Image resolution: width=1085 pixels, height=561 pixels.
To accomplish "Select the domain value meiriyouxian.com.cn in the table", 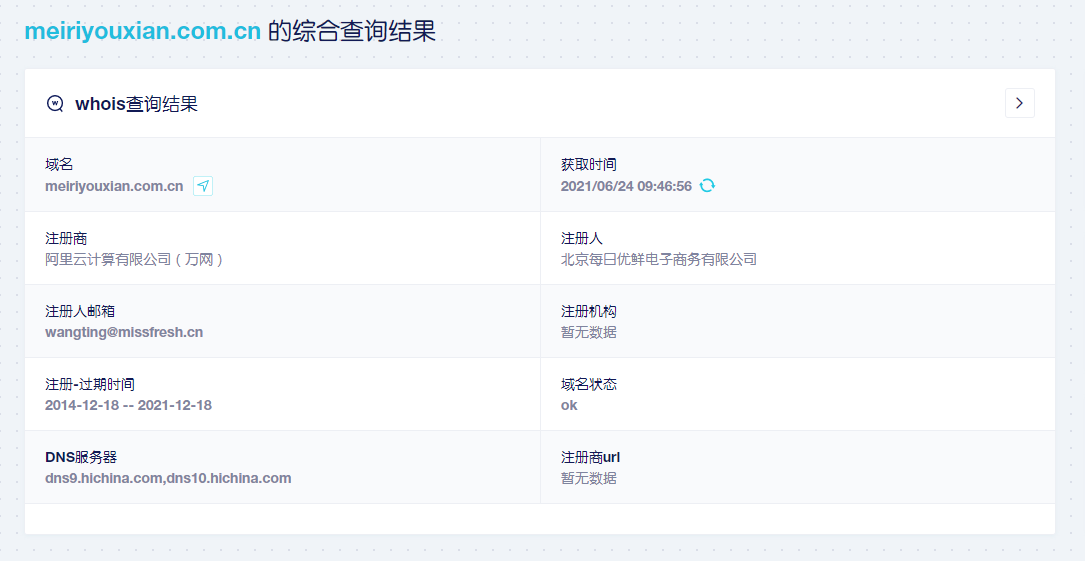I will click(114, 186).
